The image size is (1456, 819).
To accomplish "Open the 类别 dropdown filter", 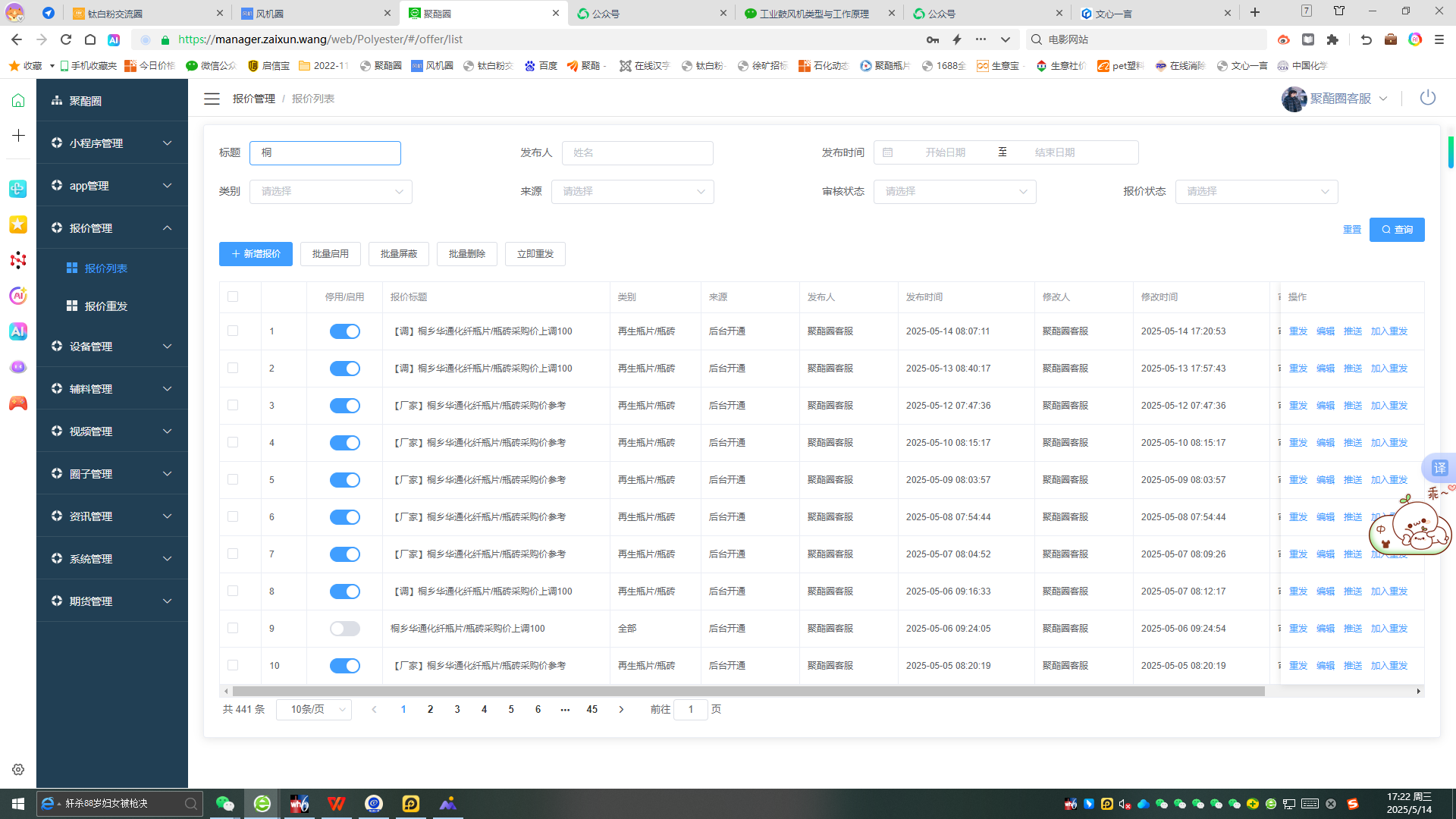I will [331, 192].
